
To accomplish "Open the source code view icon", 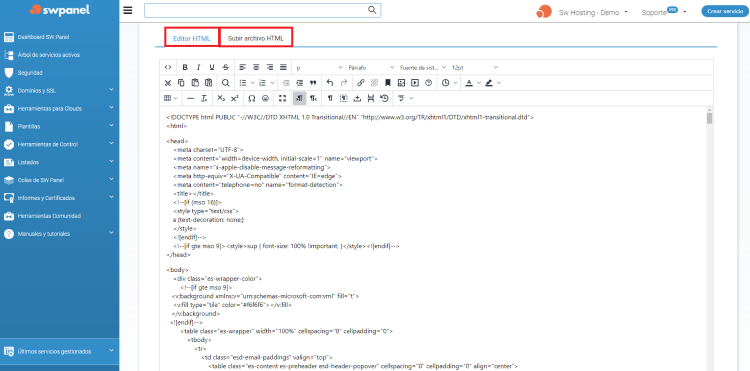I will [x=168, y=67].
